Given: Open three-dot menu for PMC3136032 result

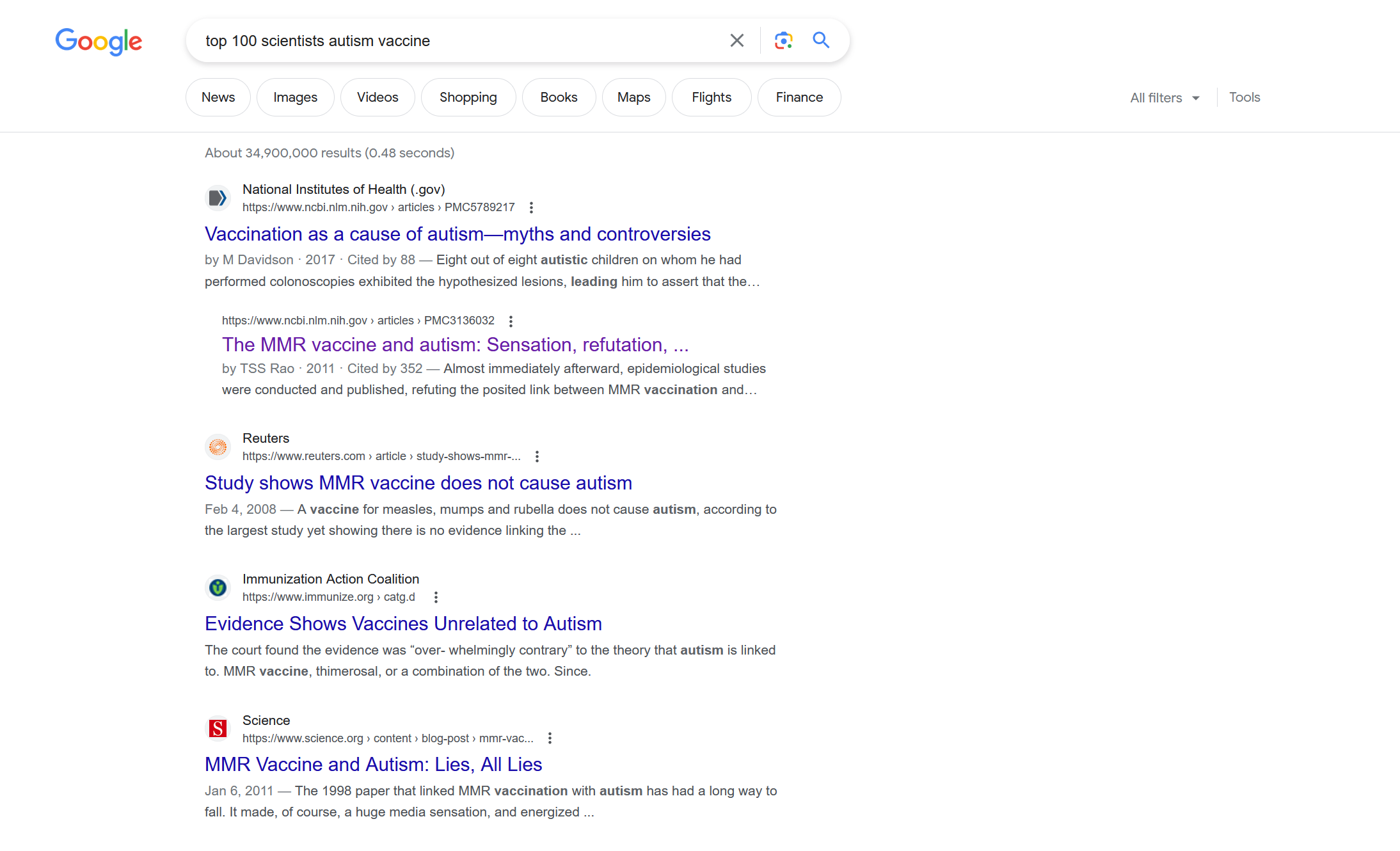Looking at the screenshot, I should tap(511, 321).
